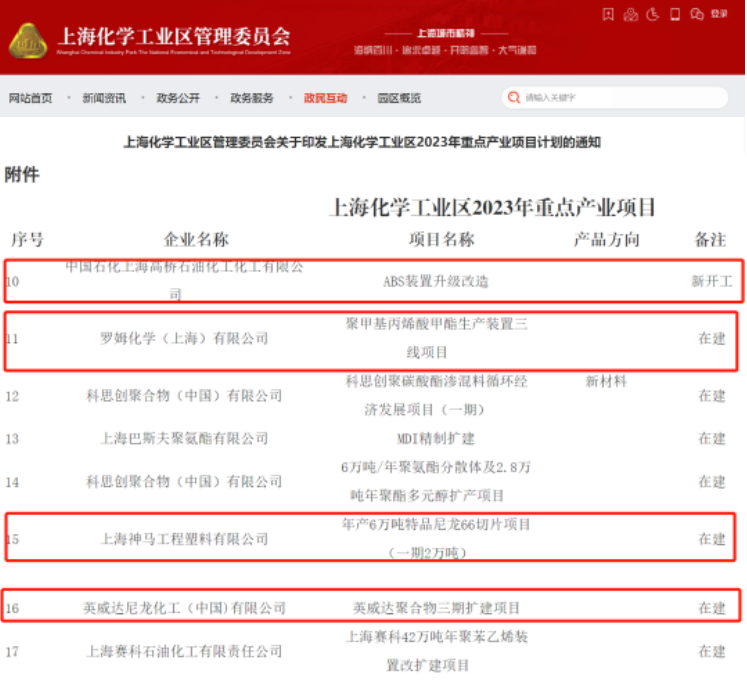
Task: Select 政务公开 in the navigation bar
Action: 178,98
